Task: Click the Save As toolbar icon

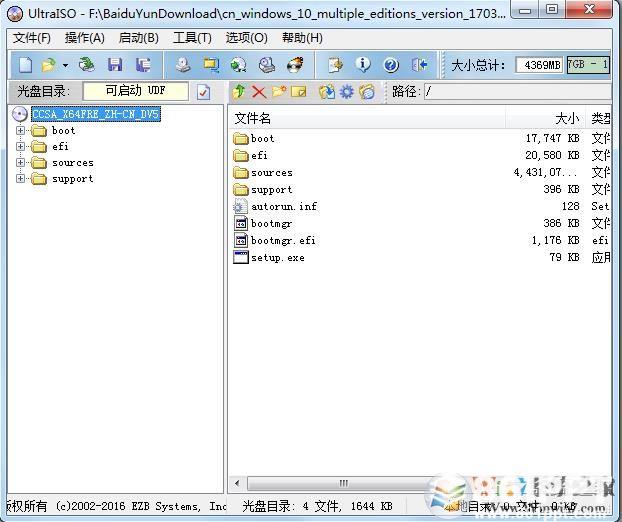Action: point(143,65)
